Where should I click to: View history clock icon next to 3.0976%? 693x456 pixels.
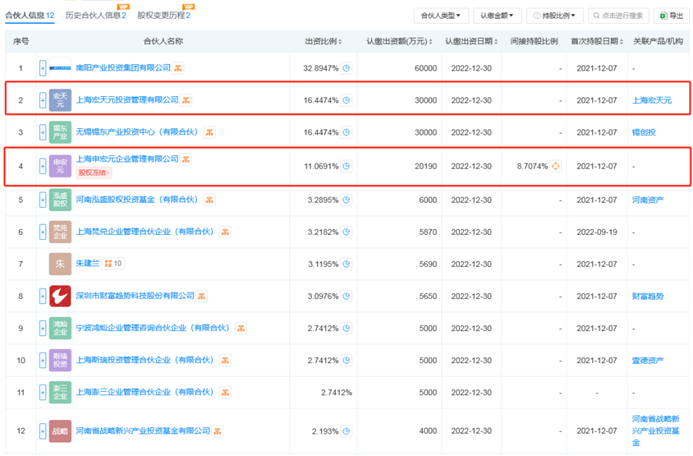pos(346,296)
